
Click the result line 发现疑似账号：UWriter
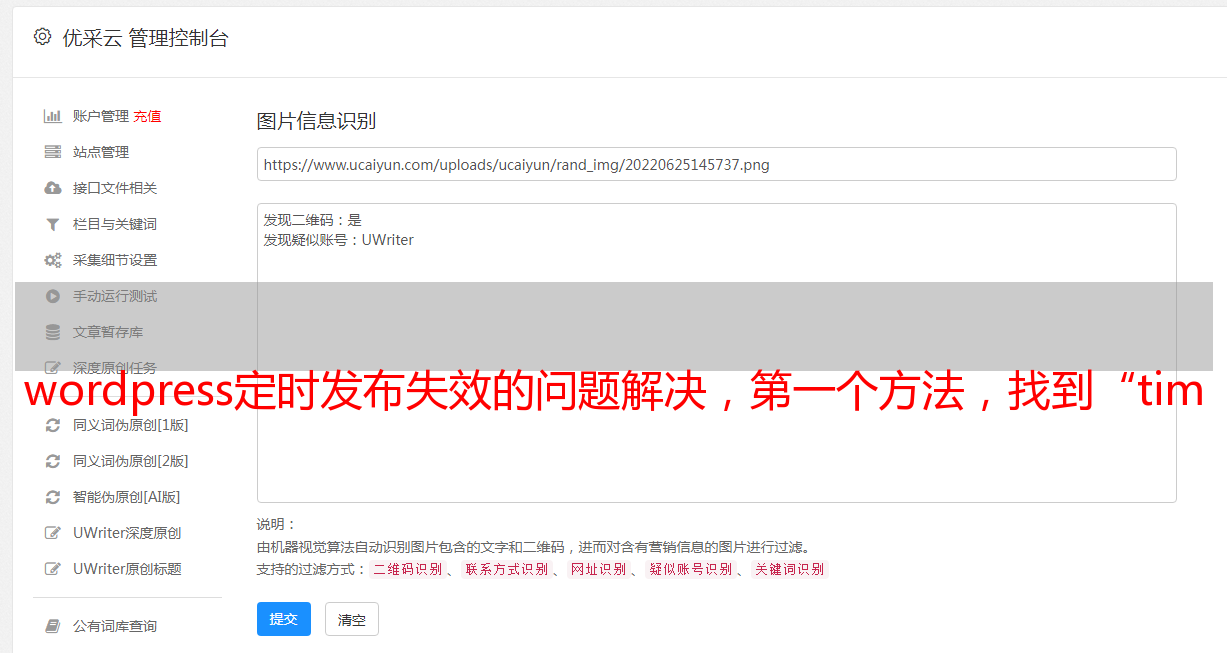[339, 240]
